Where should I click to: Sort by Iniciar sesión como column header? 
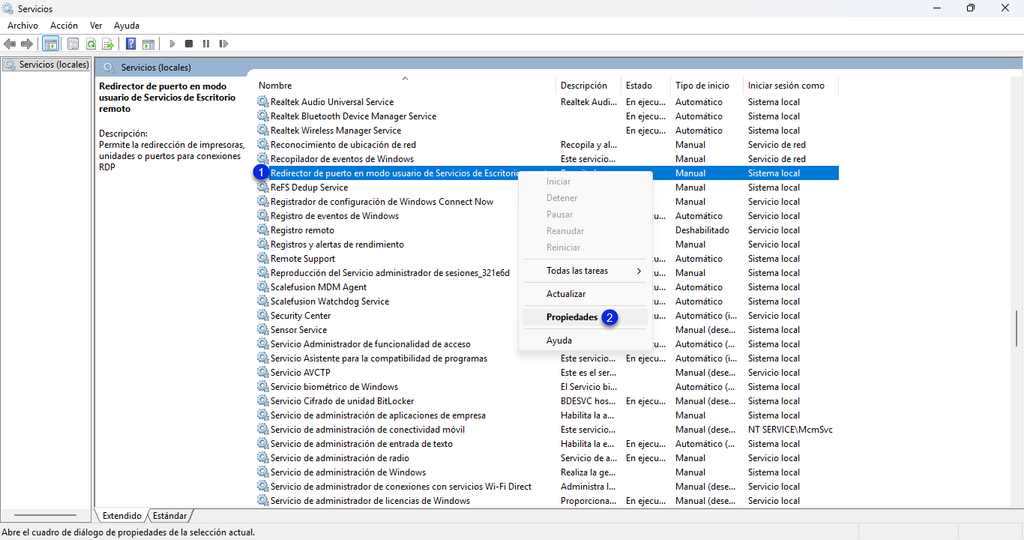pyautogui.click(x=786, y=86)
